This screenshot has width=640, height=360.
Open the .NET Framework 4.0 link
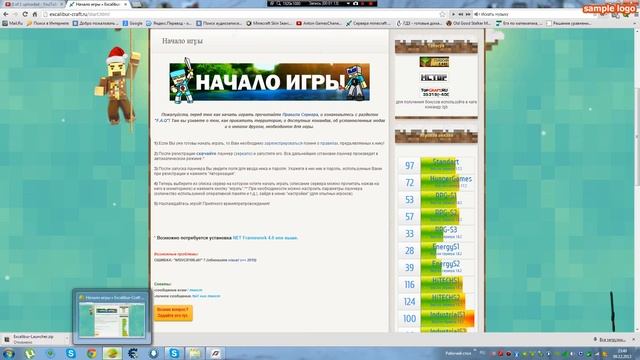point(265,238)
